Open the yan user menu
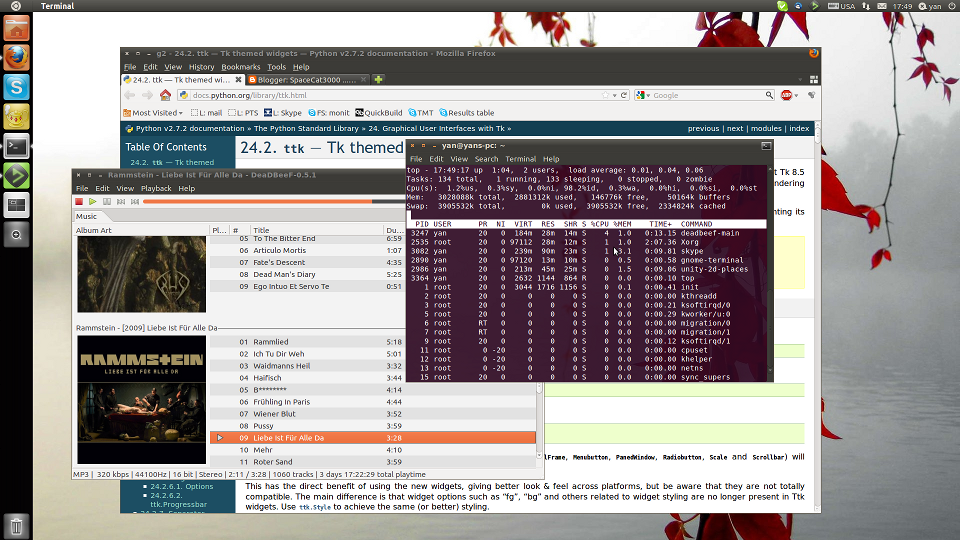The width and height of the screenshot is (960, 540). point(930,6)
